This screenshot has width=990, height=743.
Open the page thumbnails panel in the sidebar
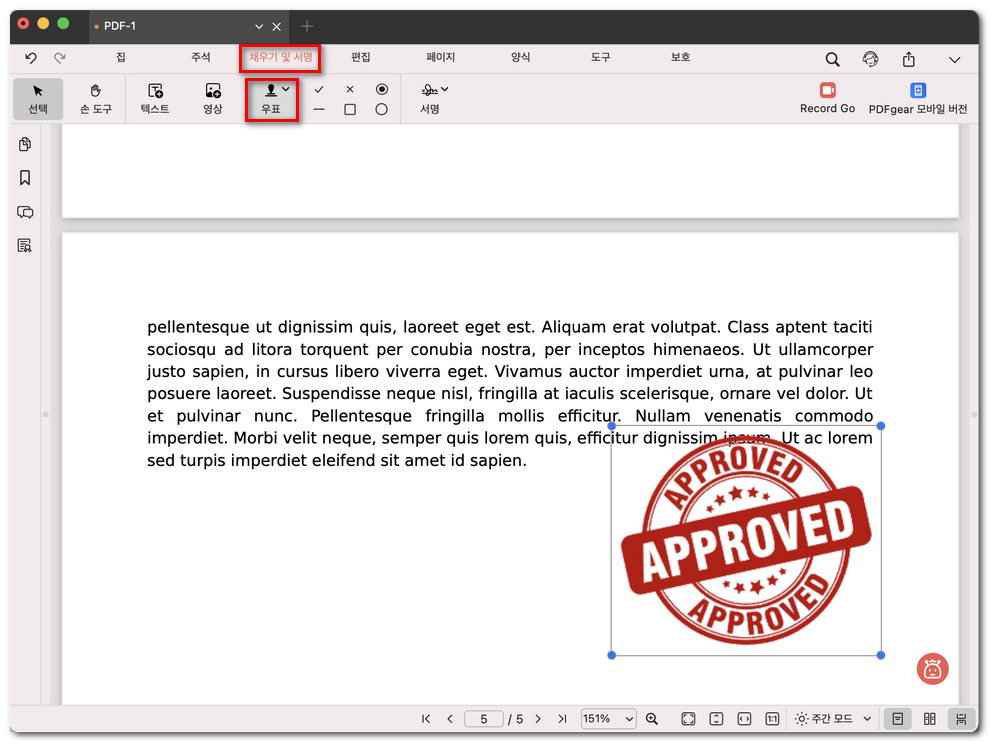pyautogui.click(x=25, y=145)
